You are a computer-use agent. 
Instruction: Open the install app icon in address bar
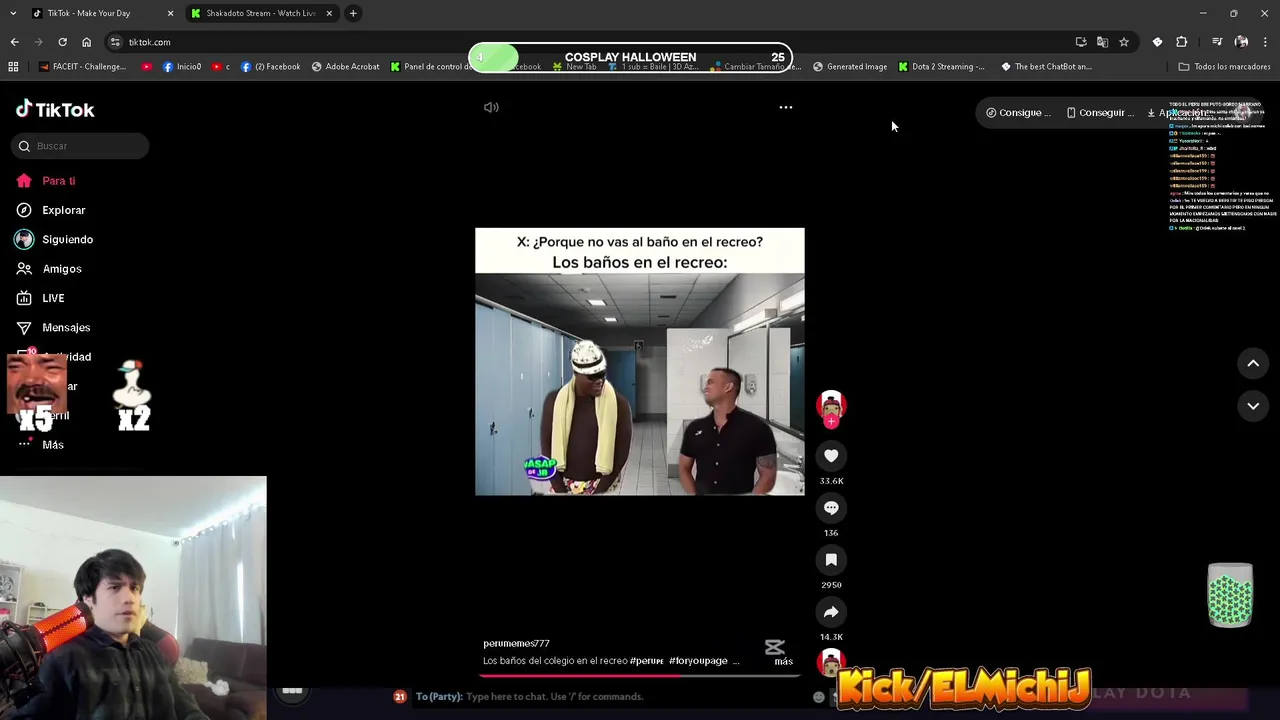click(x=1081, y=42)
